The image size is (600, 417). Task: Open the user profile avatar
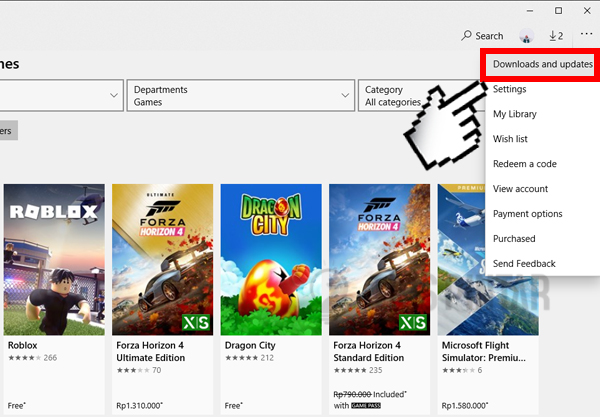coord(527,36)
